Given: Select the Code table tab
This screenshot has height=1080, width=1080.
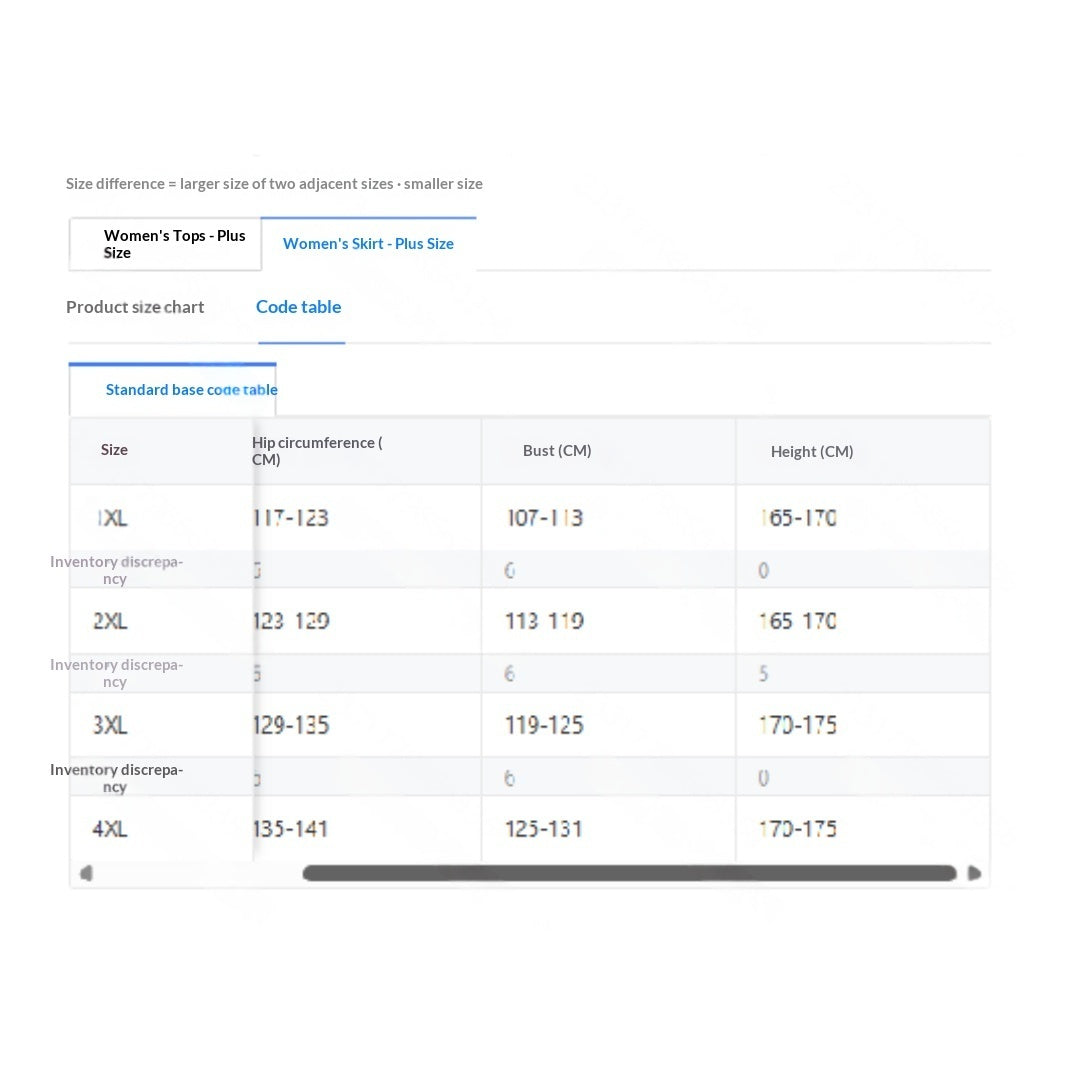Looking at the screenshot, I should (299, 307).
